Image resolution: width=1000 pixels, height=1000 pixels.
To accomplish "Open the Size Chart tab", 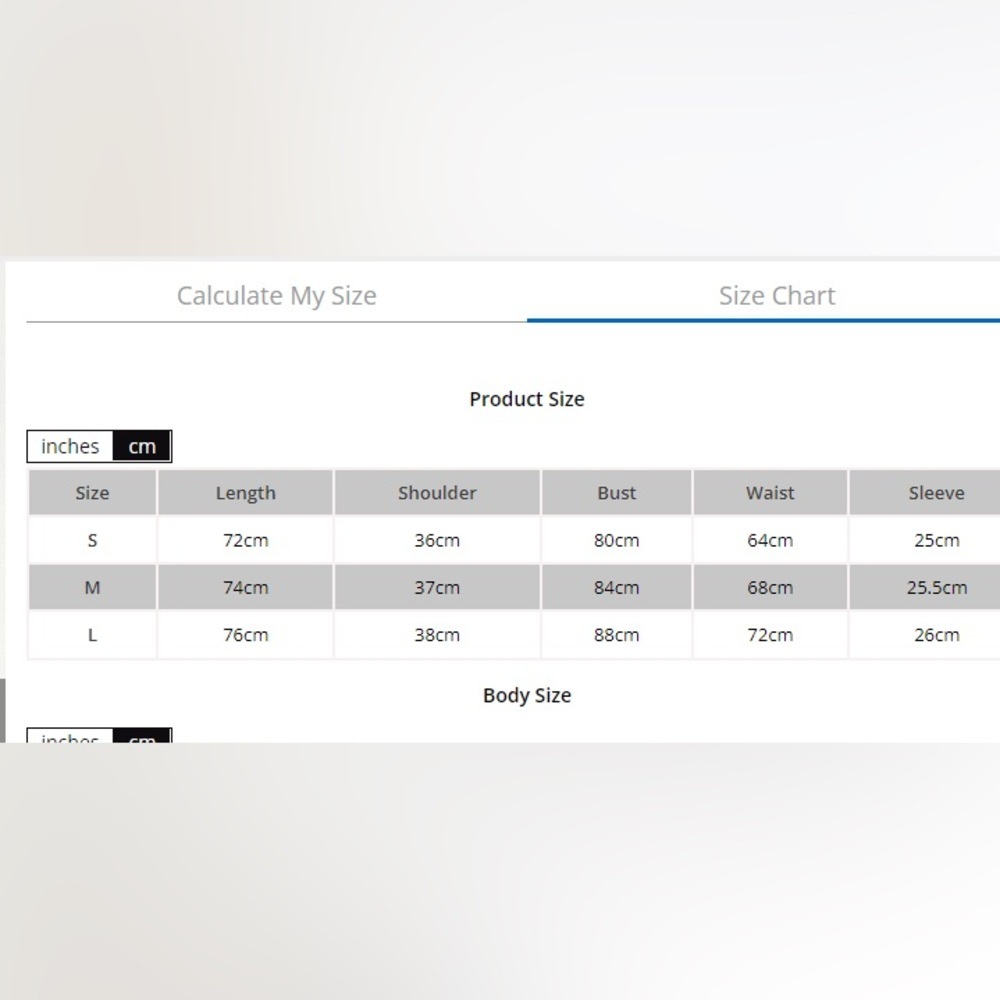I will point(777,296).
